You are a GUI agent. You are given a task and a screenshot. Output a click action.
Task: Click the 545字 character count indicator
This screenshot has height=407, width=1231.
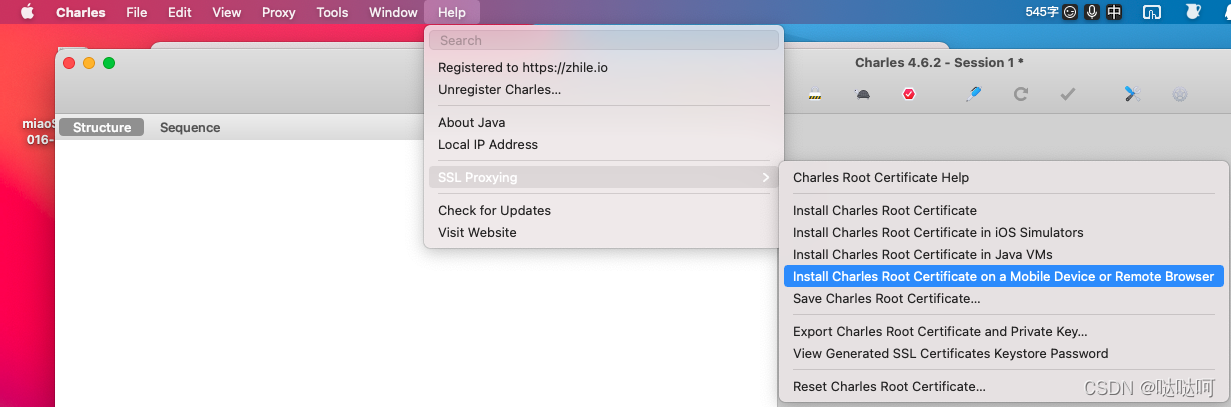(1041, 12)
